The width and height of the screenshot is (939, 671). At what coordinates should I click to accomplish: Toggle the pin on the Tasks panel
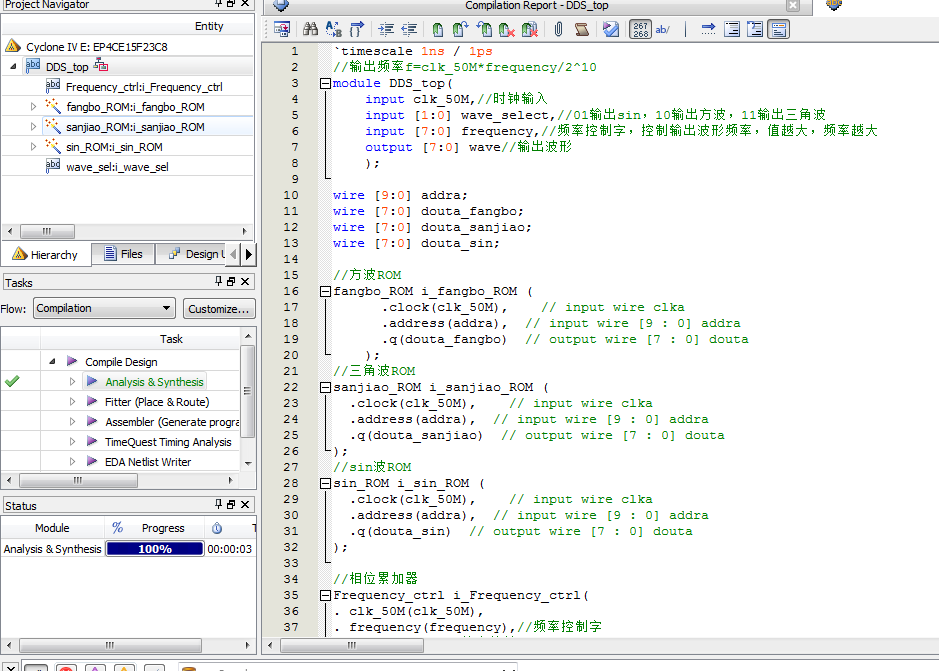click(219, 283)
